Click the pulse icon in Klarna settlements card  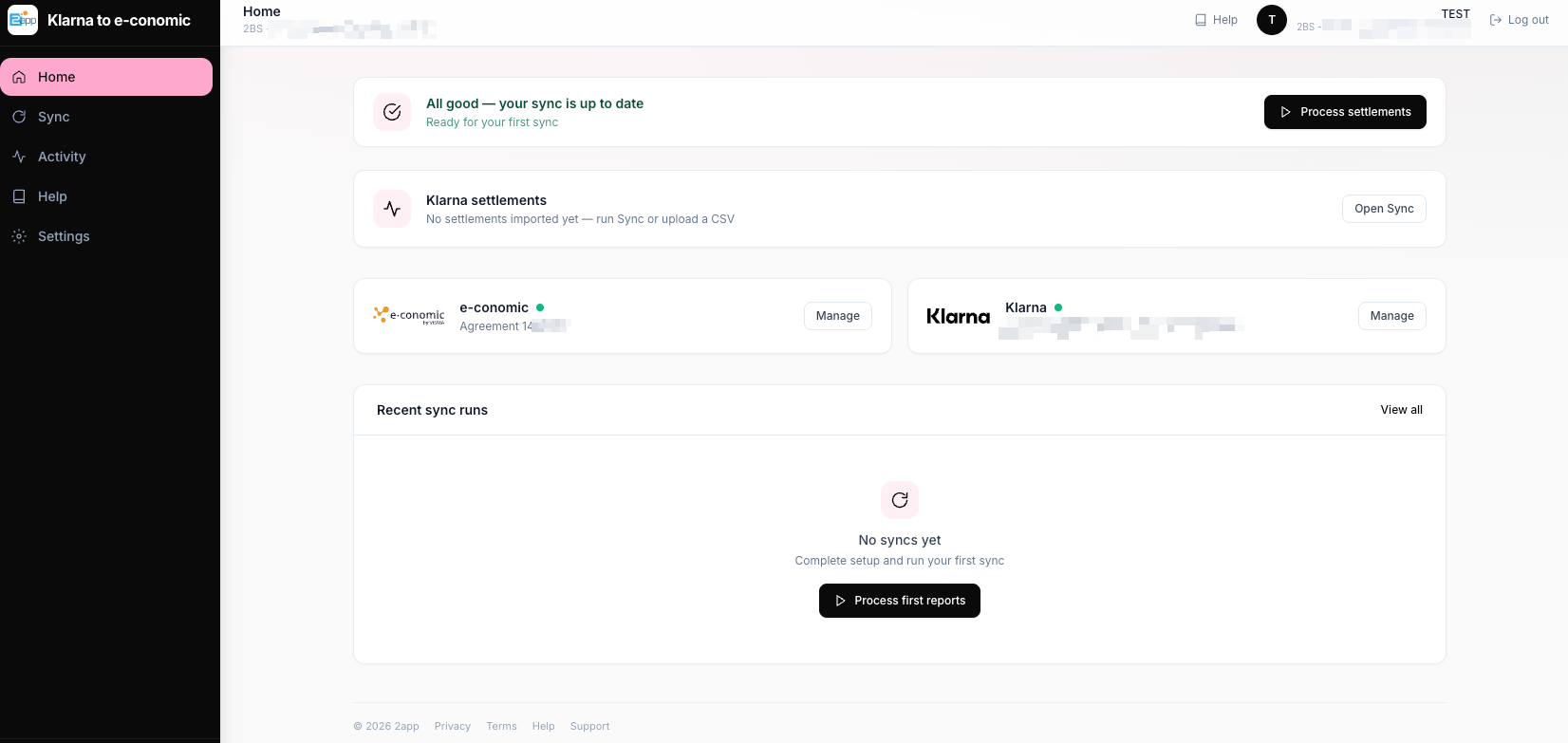tap(392, 209)
